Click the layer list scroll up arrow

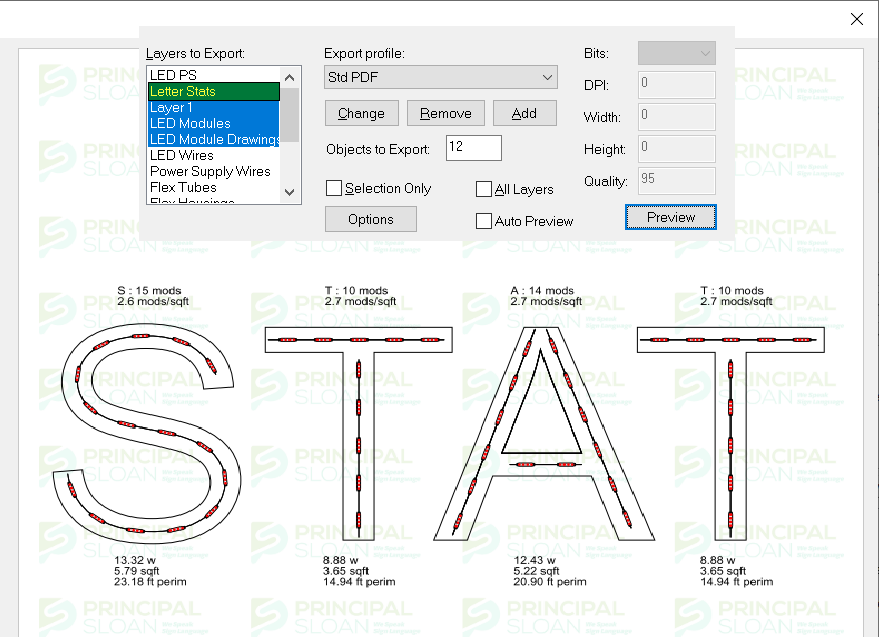coord(290,77)
